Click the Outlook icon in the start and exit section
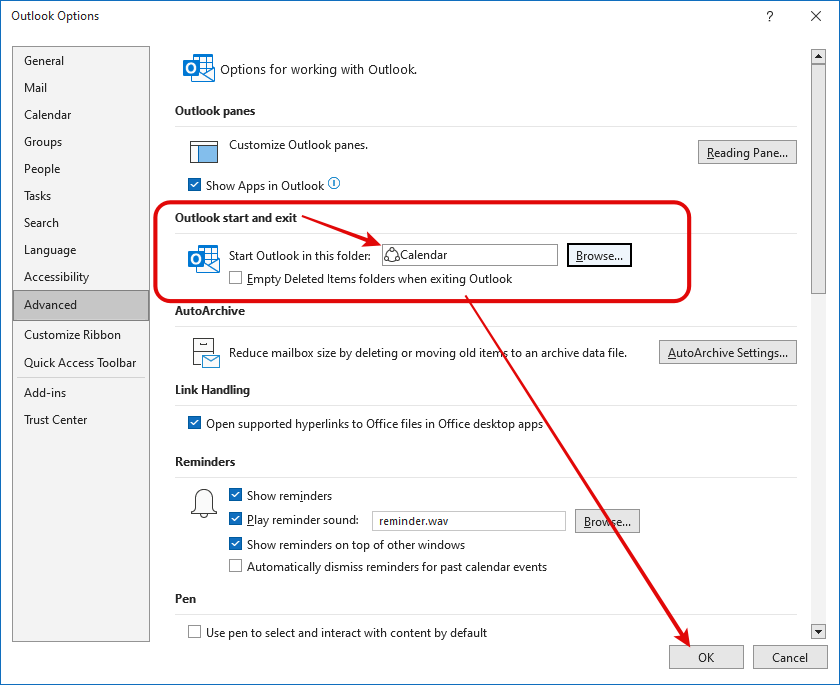 click(x=204, y=259)
